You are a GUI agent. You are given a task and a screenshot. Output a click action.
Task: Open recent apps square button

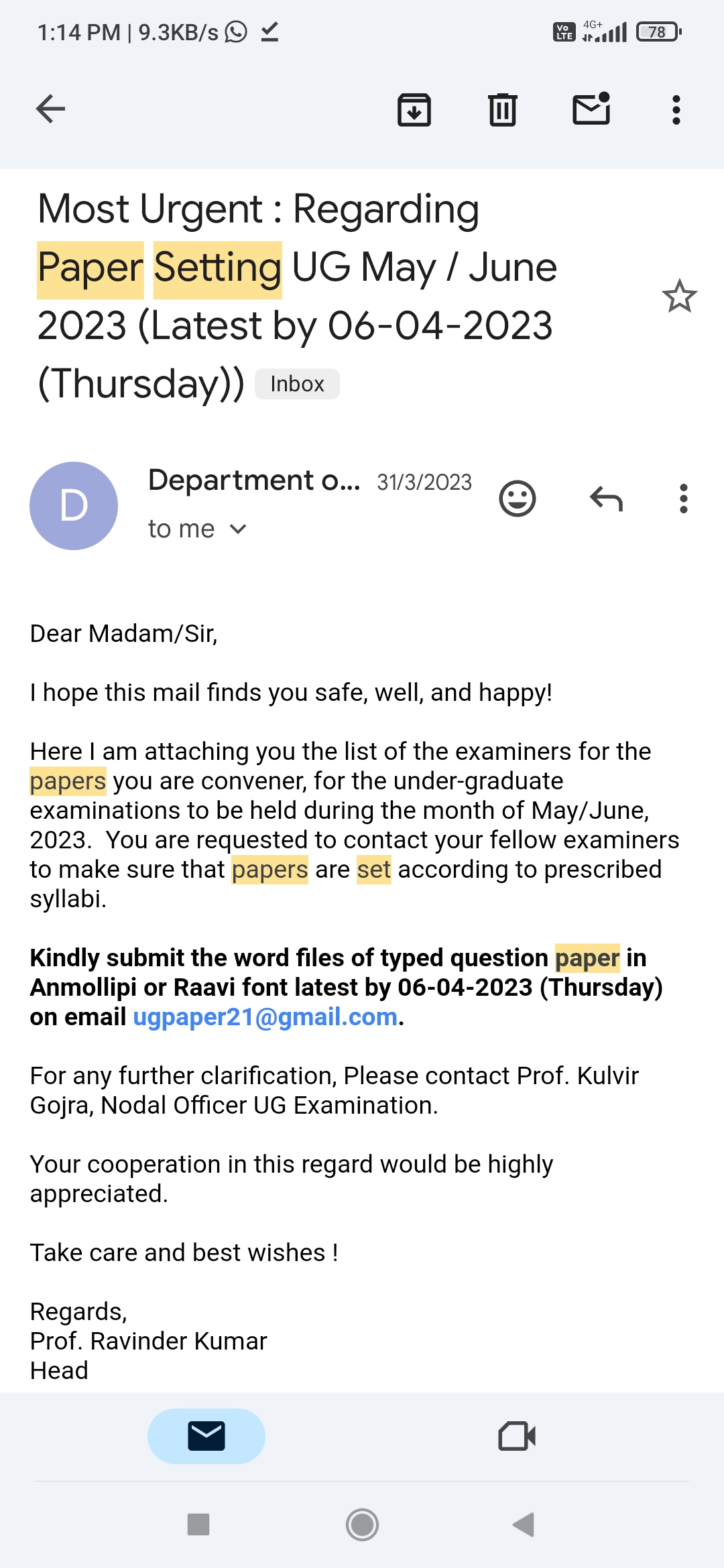[198, 1524]
